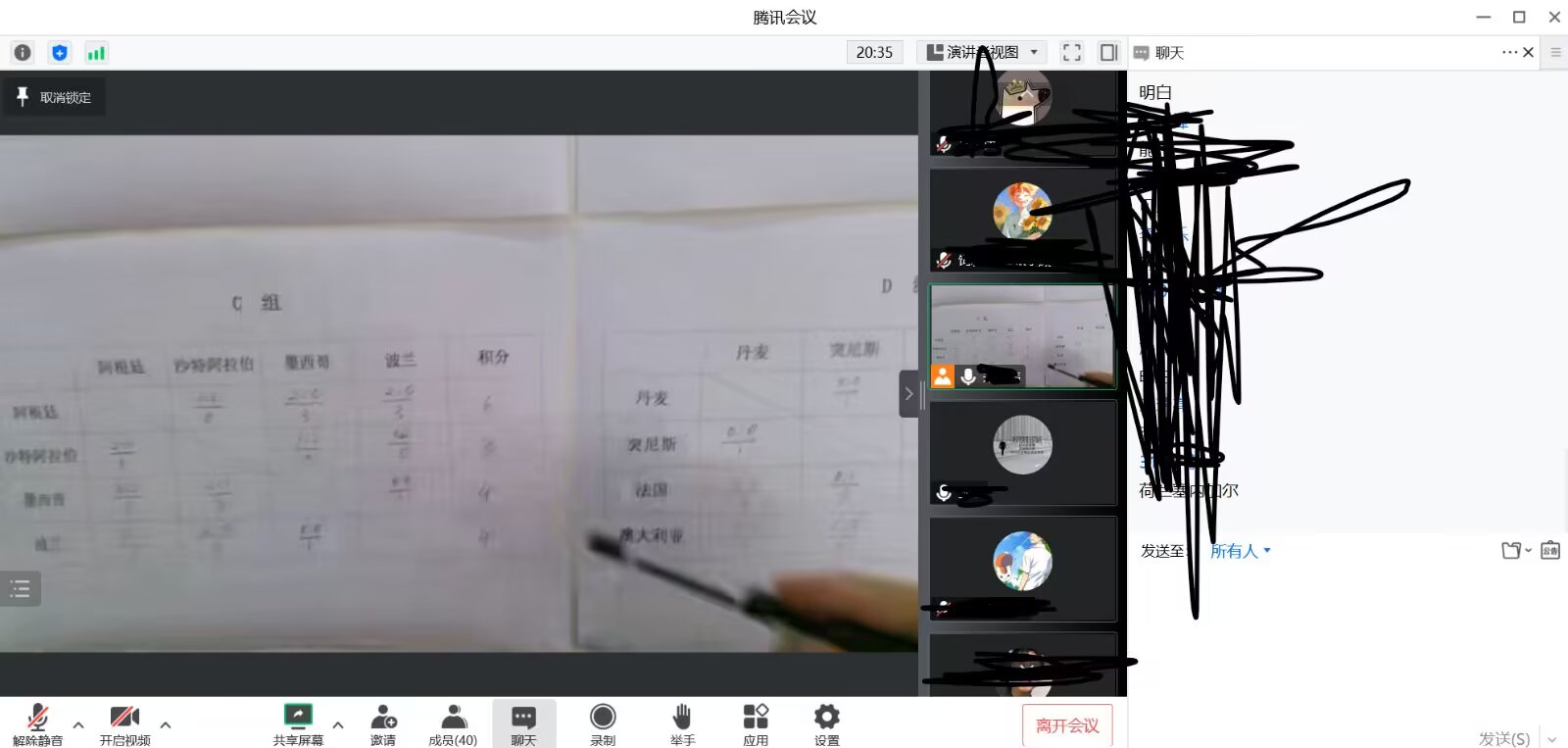Toggle the Chat (聊天) panel button
1568x748 pixels.
pyautogui.click(x=524, y=724)
